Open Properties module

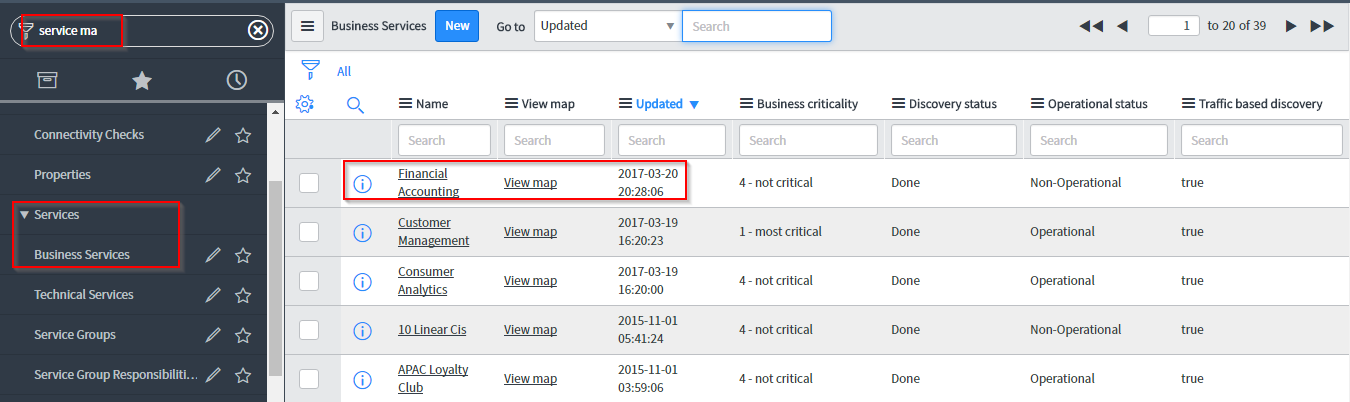pos(62,175)
